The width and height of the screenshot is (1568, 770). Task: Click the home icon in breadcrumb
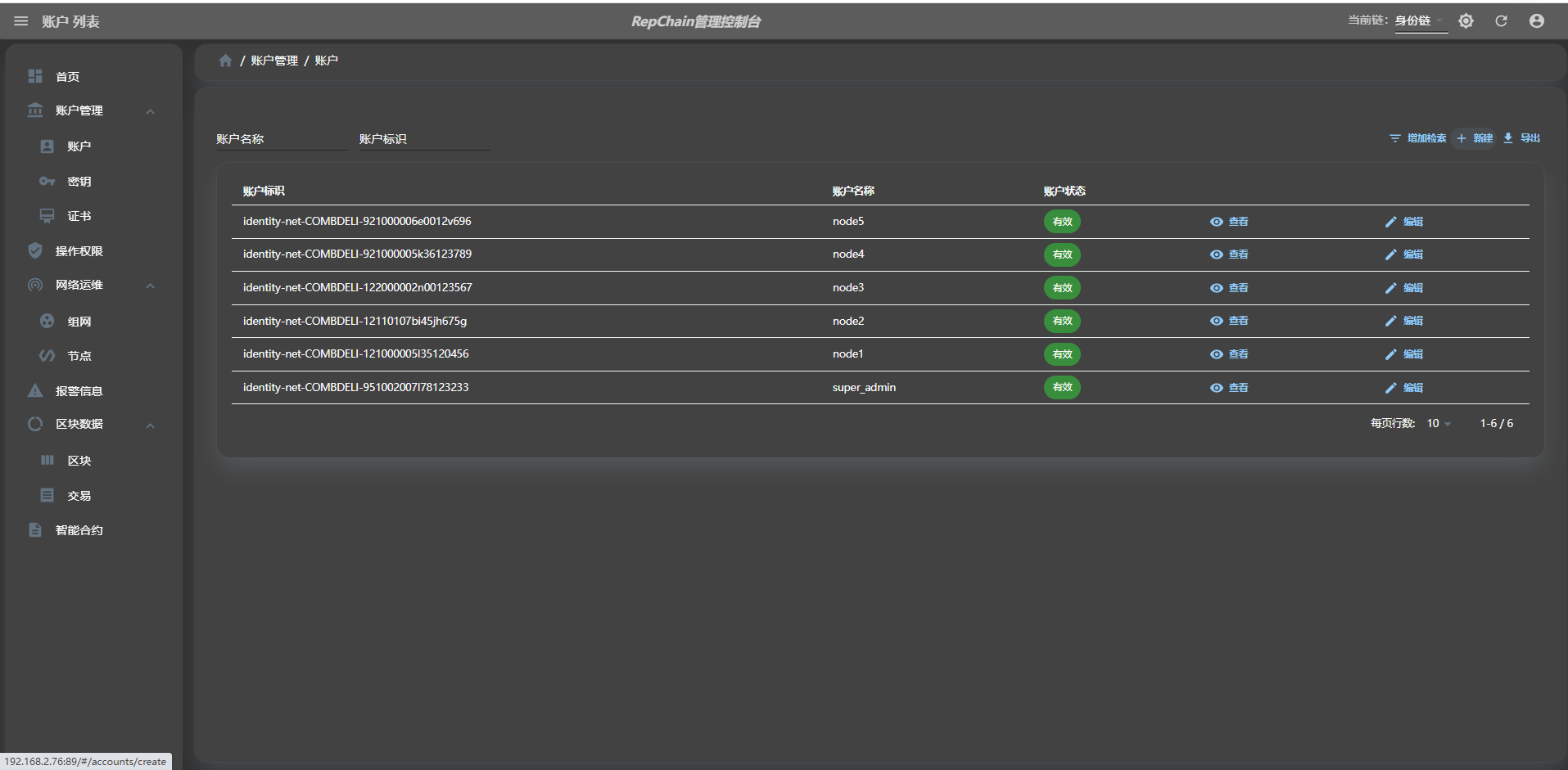click(225, 61)
